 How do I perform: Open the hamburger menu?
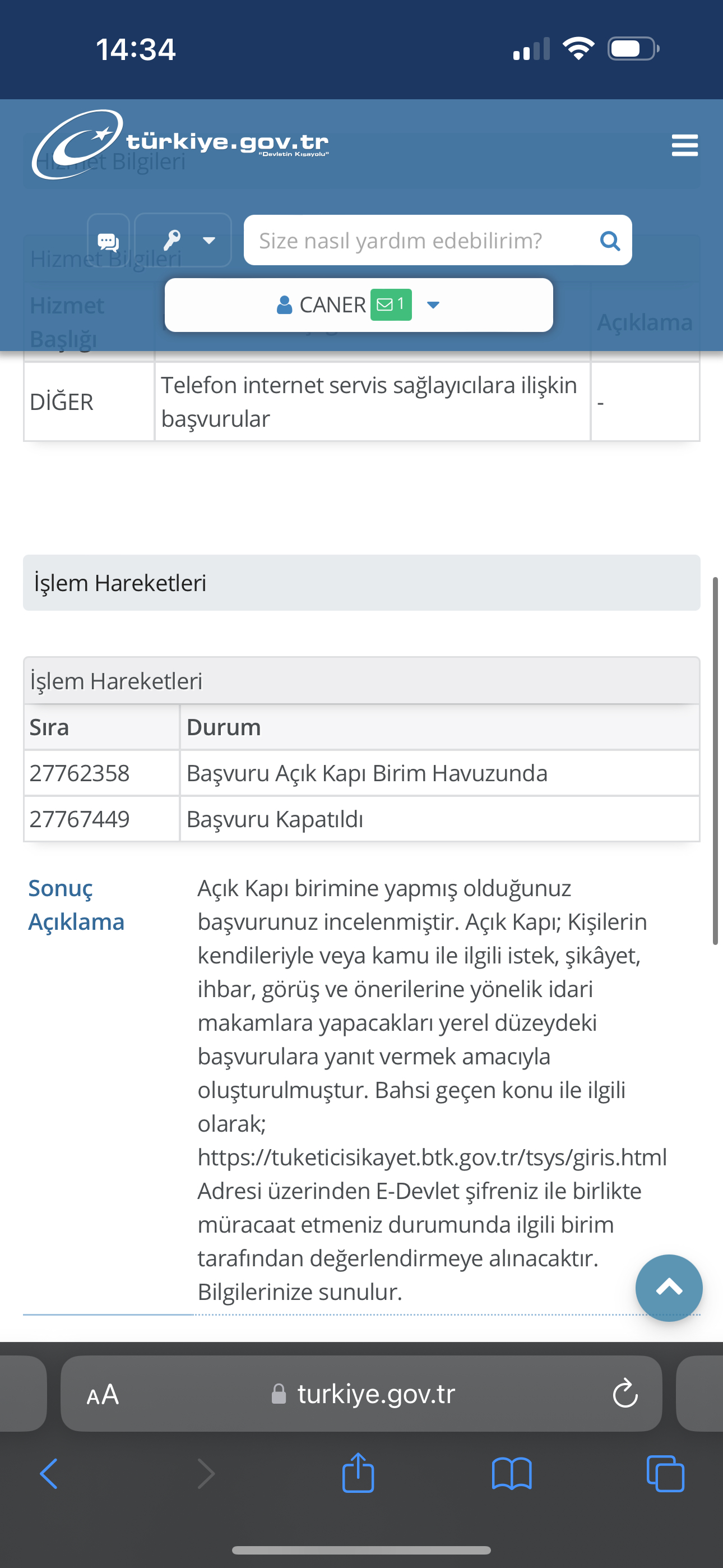click(x=684, y=145)
